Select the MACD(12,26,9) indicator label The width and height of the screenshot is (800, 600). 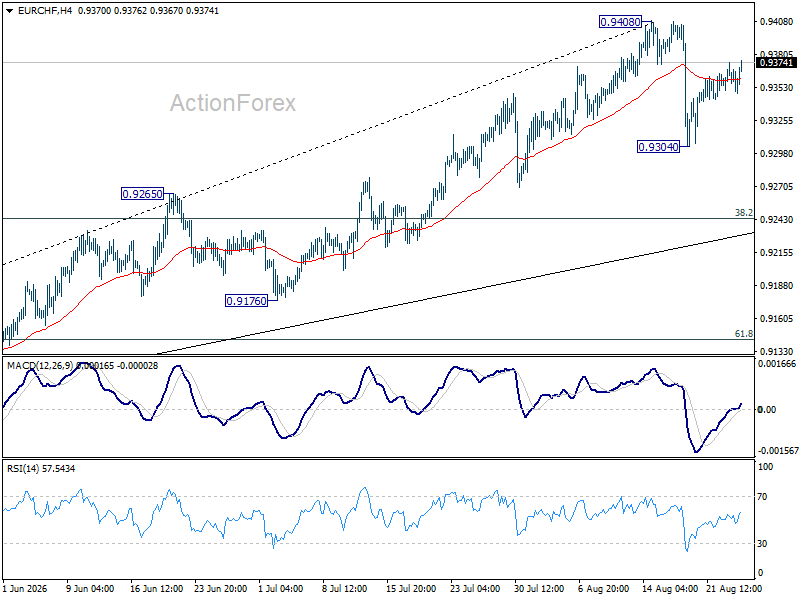pos(40,366)
